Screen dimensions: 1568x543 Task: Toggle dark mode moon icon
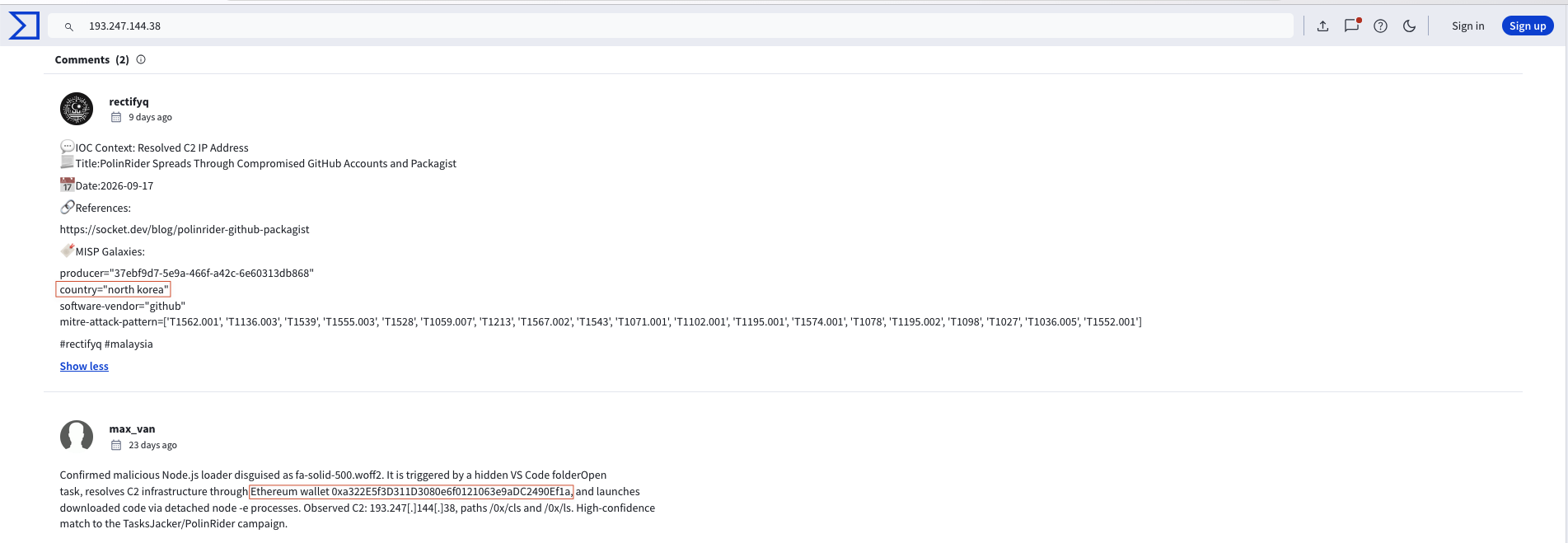(1409, 26)
